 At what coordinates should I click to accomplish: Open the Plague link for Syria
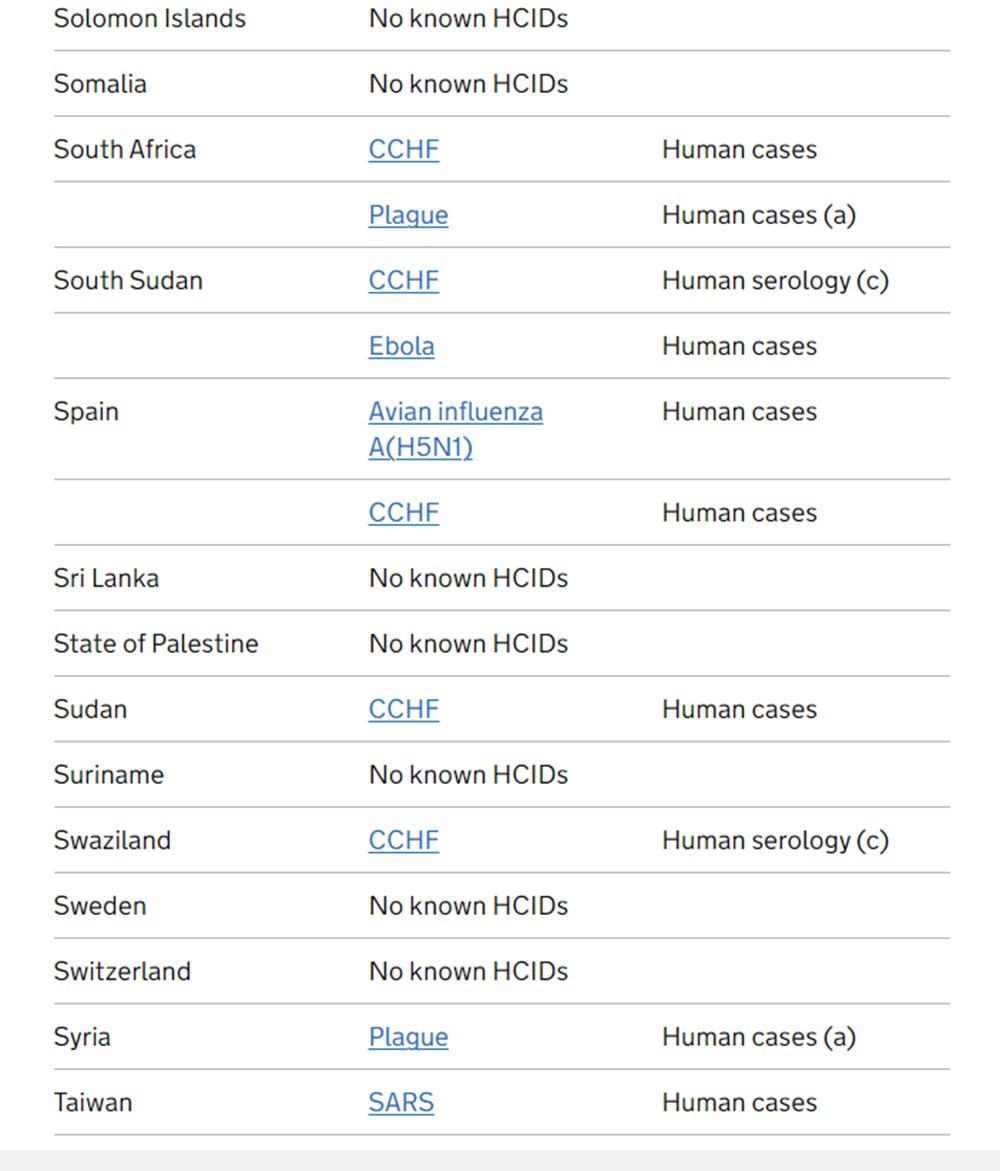(x=408, y=1037)
